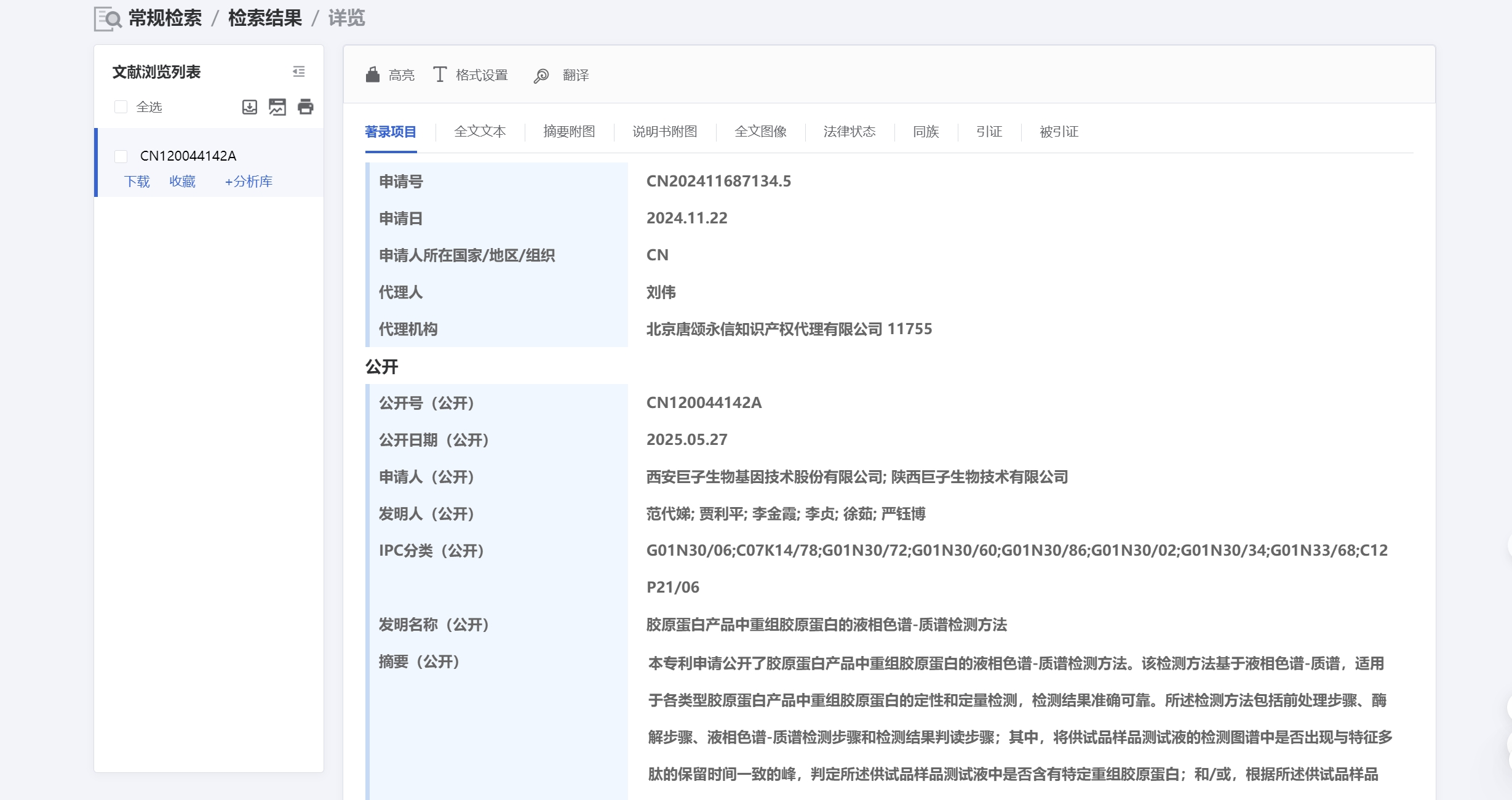The image size is (1512, 800).
Task: Click the highlight (高亮) marker icon
Action: point(373,75)
